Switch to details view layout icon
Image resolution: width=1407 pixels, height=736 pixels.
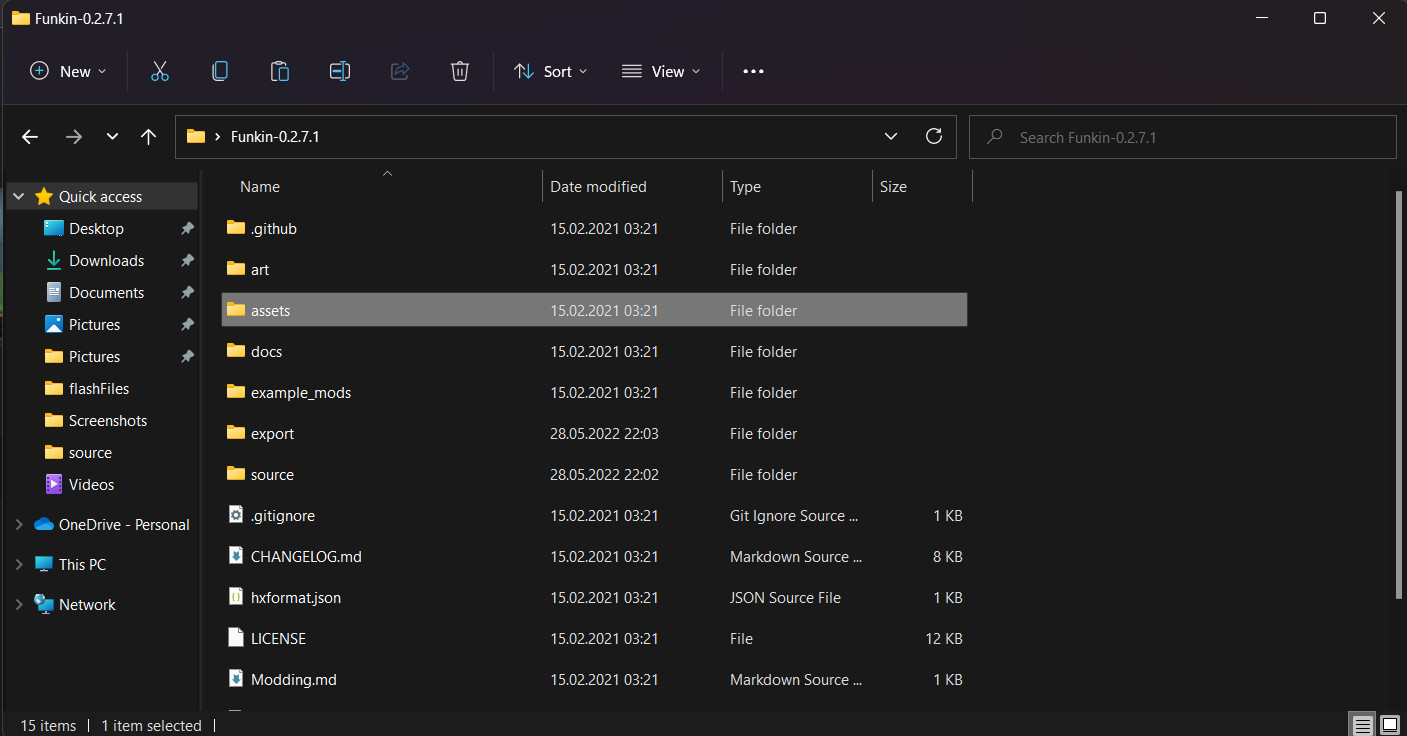point(1362,724)
